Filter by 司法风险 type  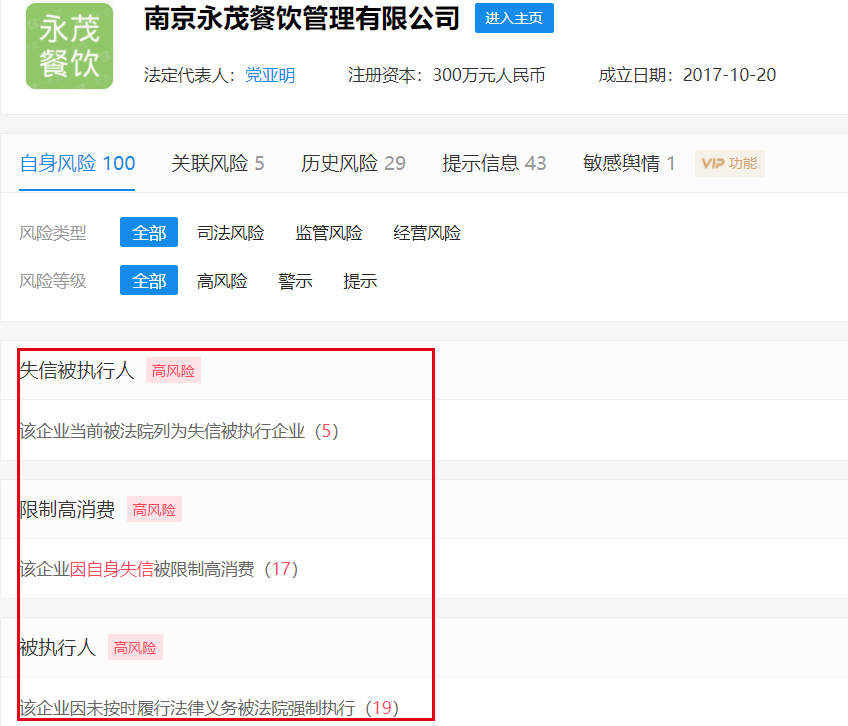point(230,233)
